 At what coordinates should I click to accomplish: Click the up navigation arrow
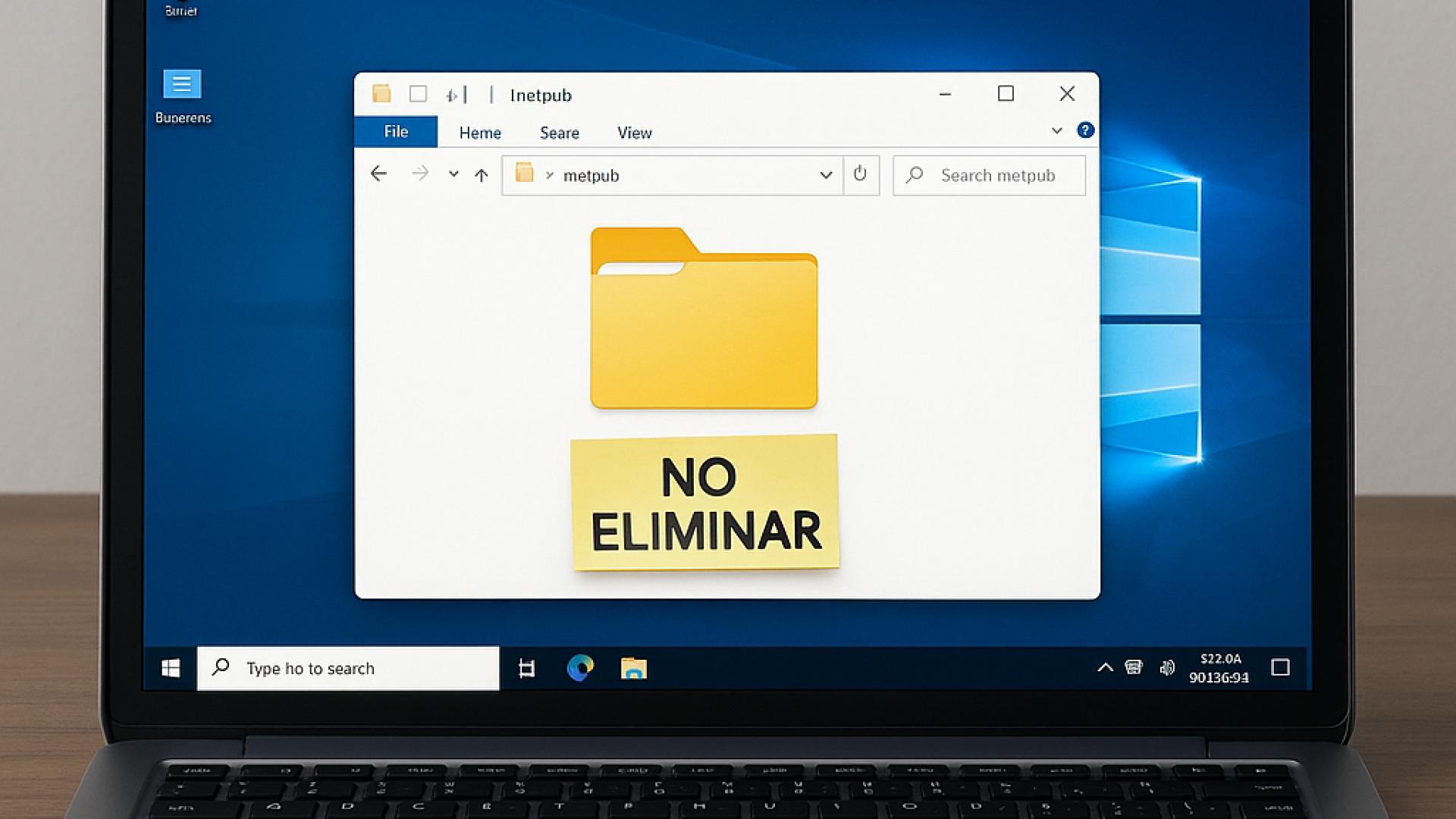(x=482, y=174)
